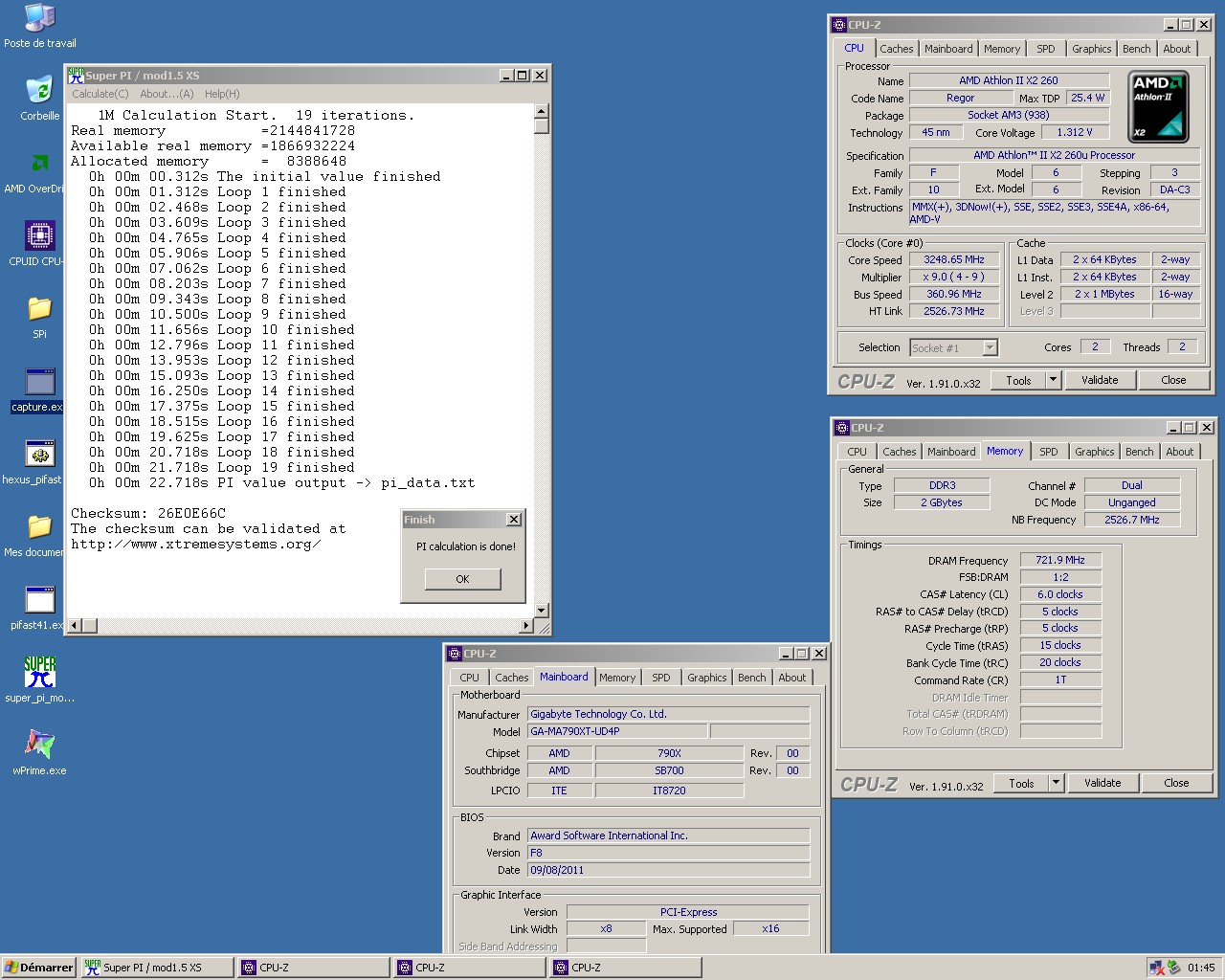This screenshot has width=1225, height=980.
Task: Click Close in CPU tab window
Action: (1173, 380)
